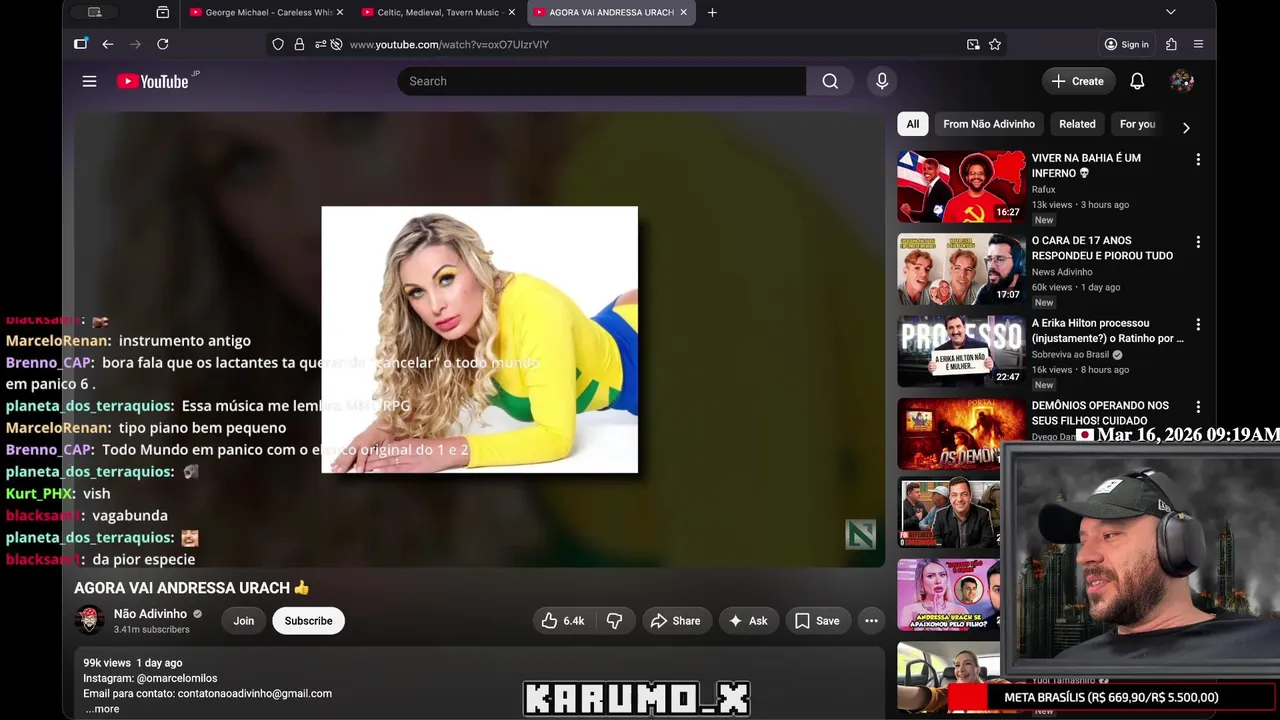Click the News Adivinho channel name
Image resolution: width=1280 pixels, height=720 pixels.
(1062, 272)
